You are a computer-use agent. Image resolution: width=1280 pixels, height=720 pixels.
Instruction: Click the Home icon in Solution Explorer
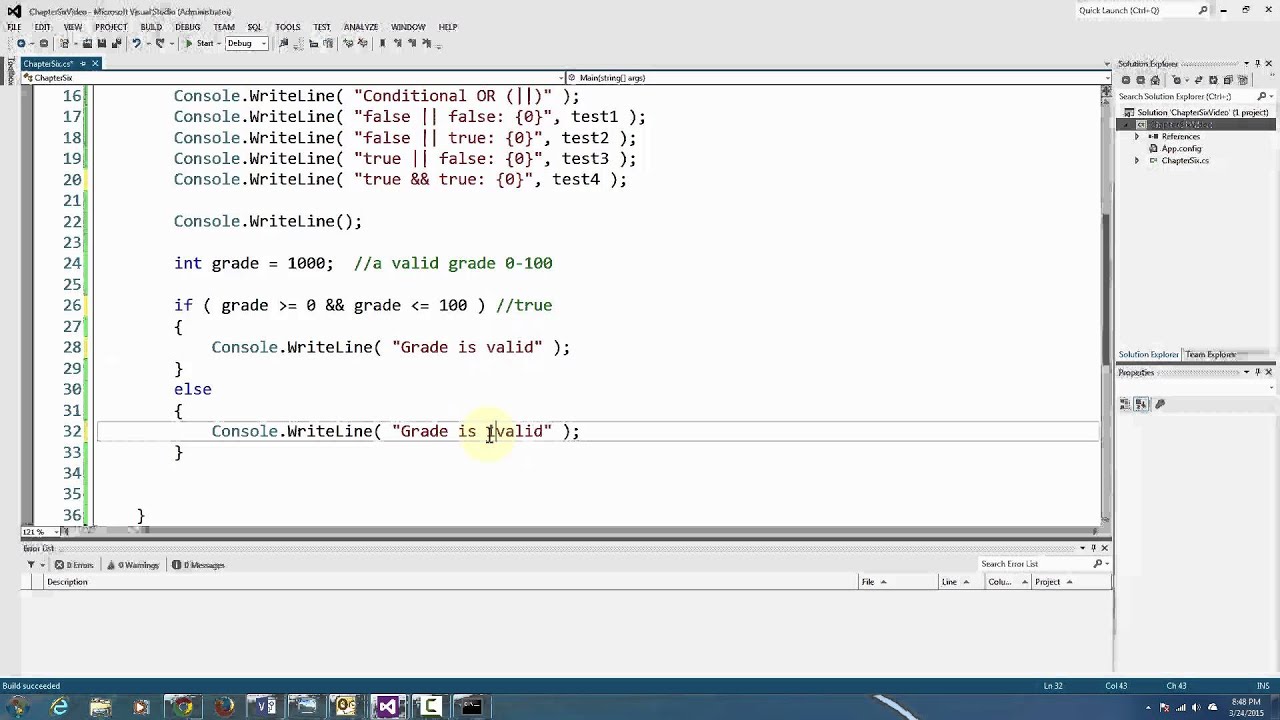pos(1155,80)
